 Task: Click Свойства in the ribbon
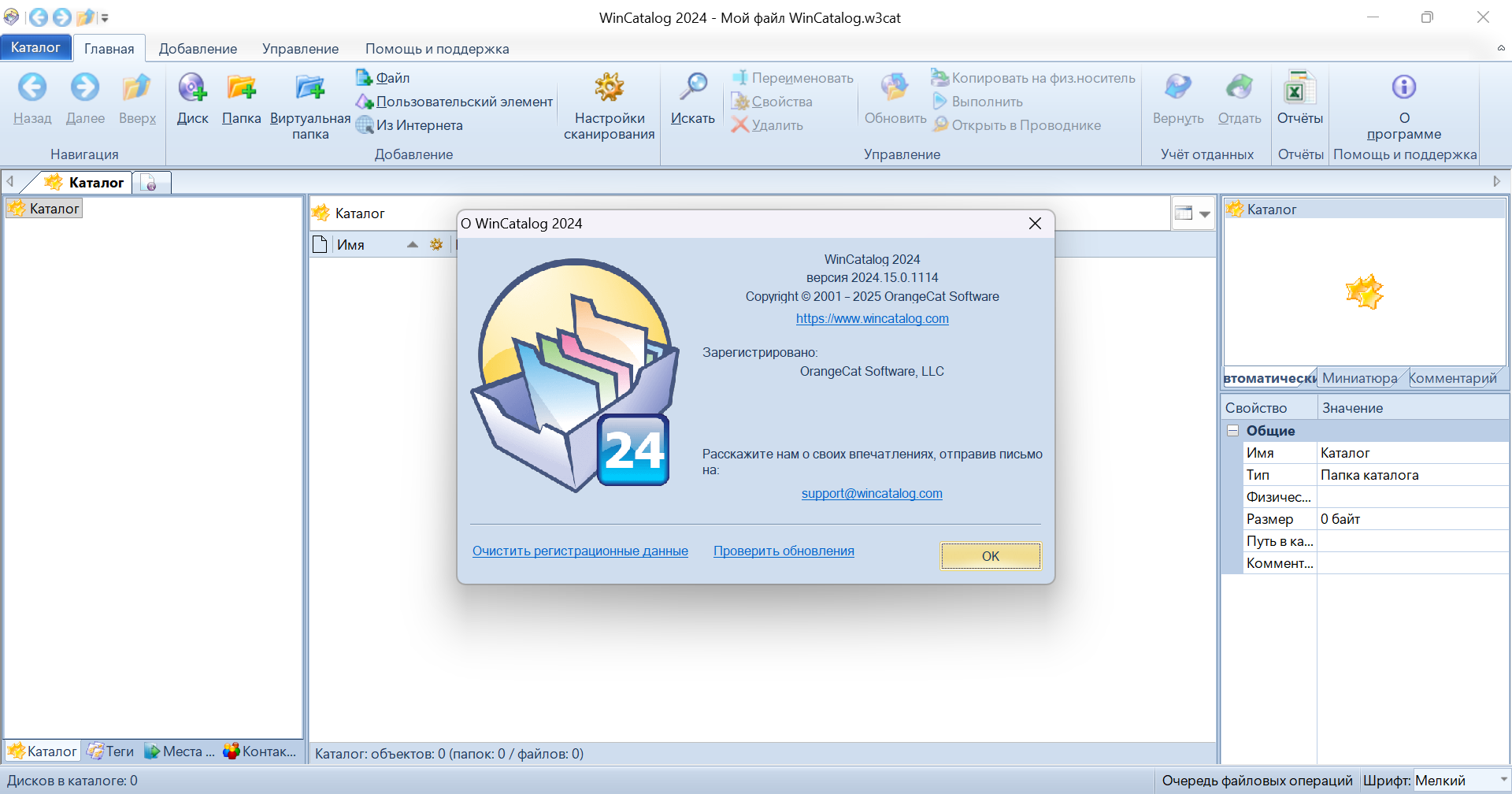coord(772,102)
